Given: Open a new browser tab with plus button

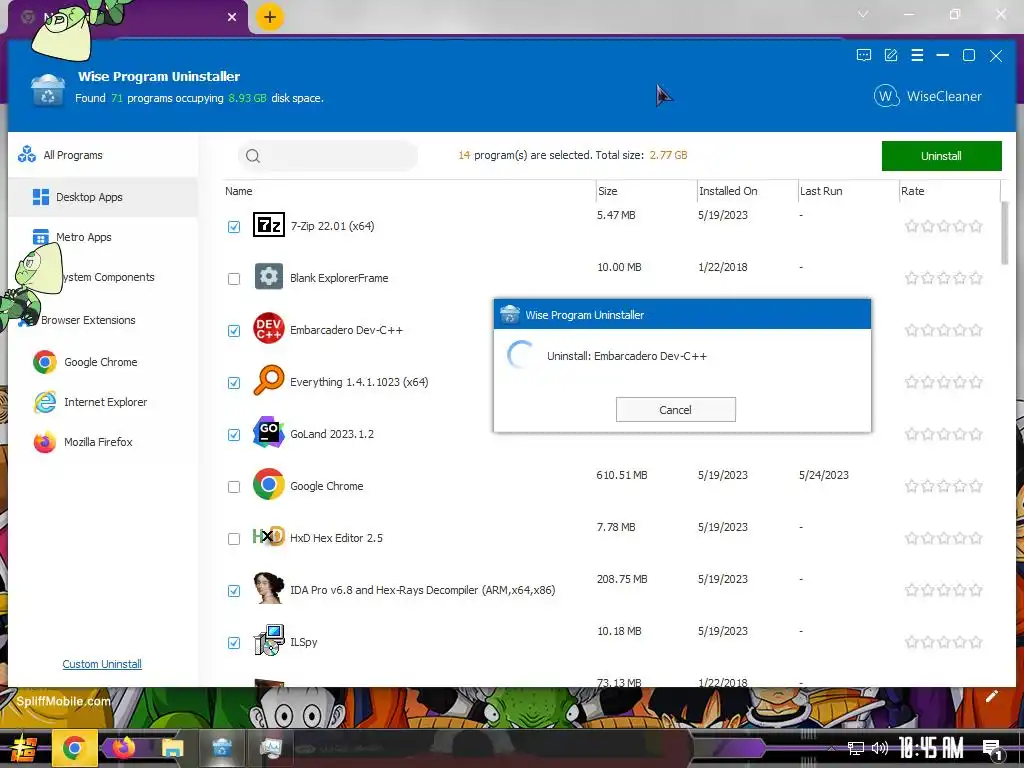Looking at the screenshot, I should point(270,17).
